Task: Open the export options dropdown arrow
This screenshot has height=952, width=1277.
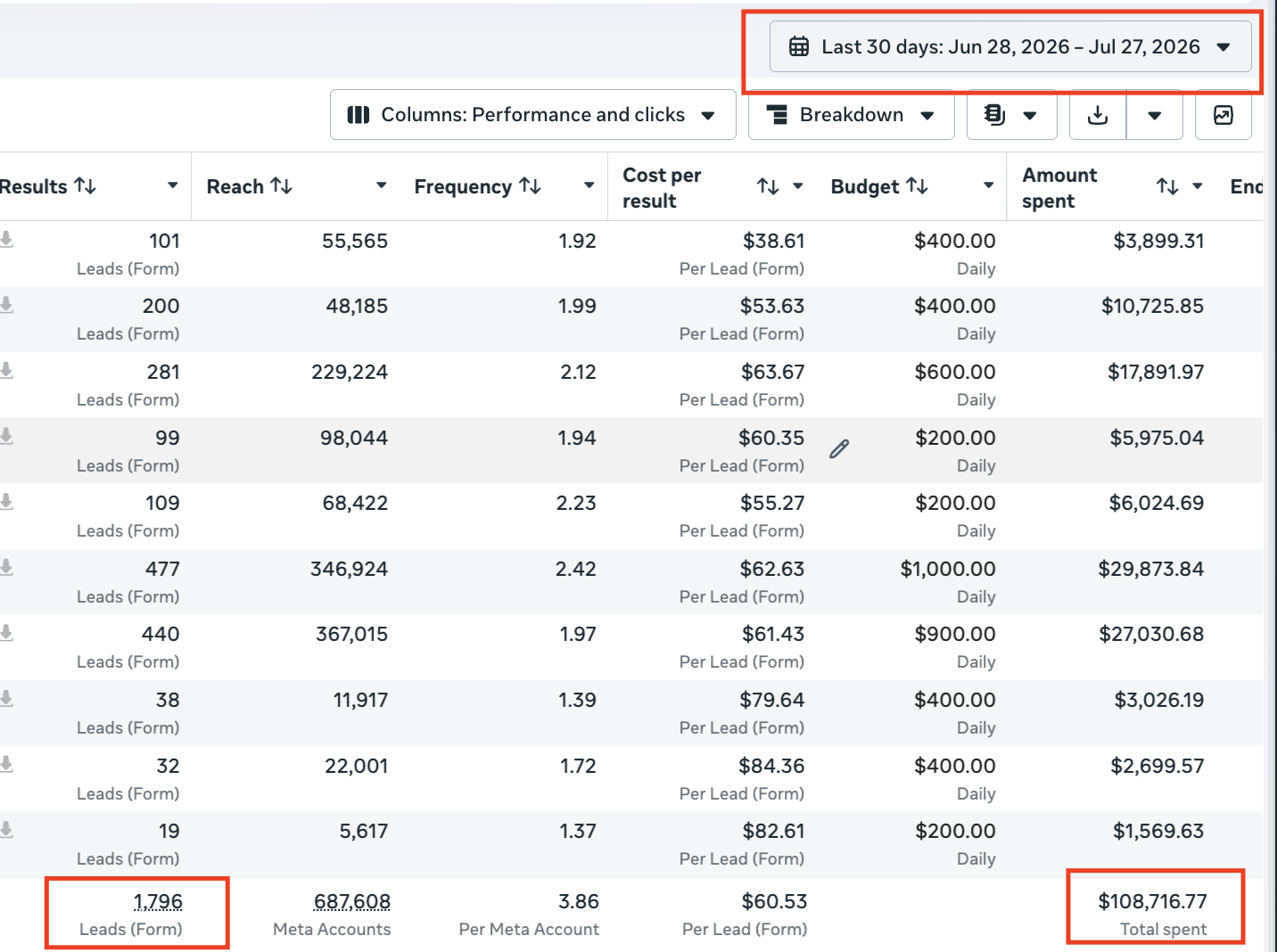Action: pos(1155,115)
